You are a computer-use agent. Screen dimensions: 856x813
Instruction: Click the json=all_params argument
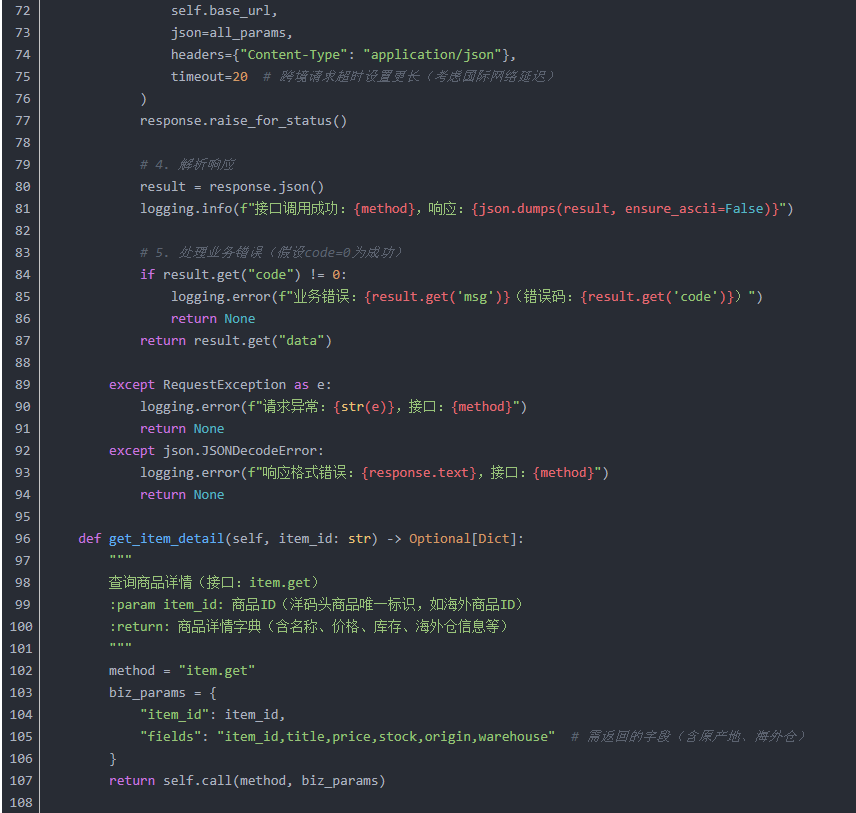click(231, 33)
